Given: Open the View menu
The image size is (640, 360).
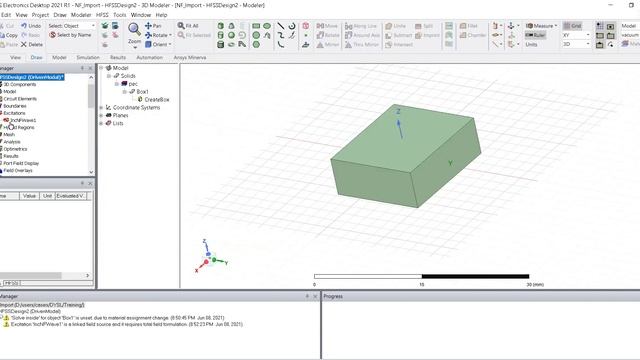Looking at the screenshot, I should tap(21, 15).
